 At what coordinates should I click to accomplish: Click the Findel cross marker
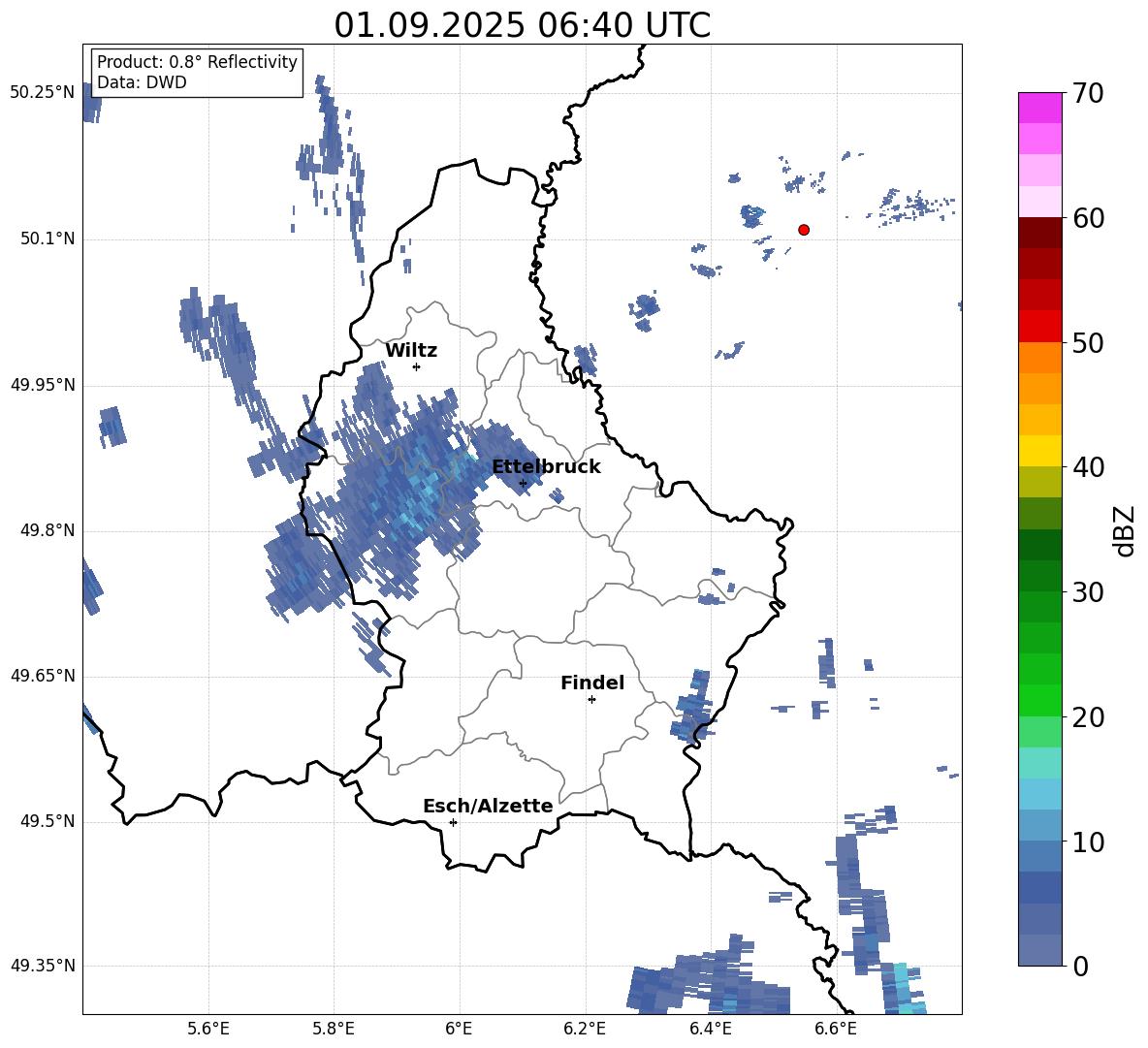(x=591, y=700)
